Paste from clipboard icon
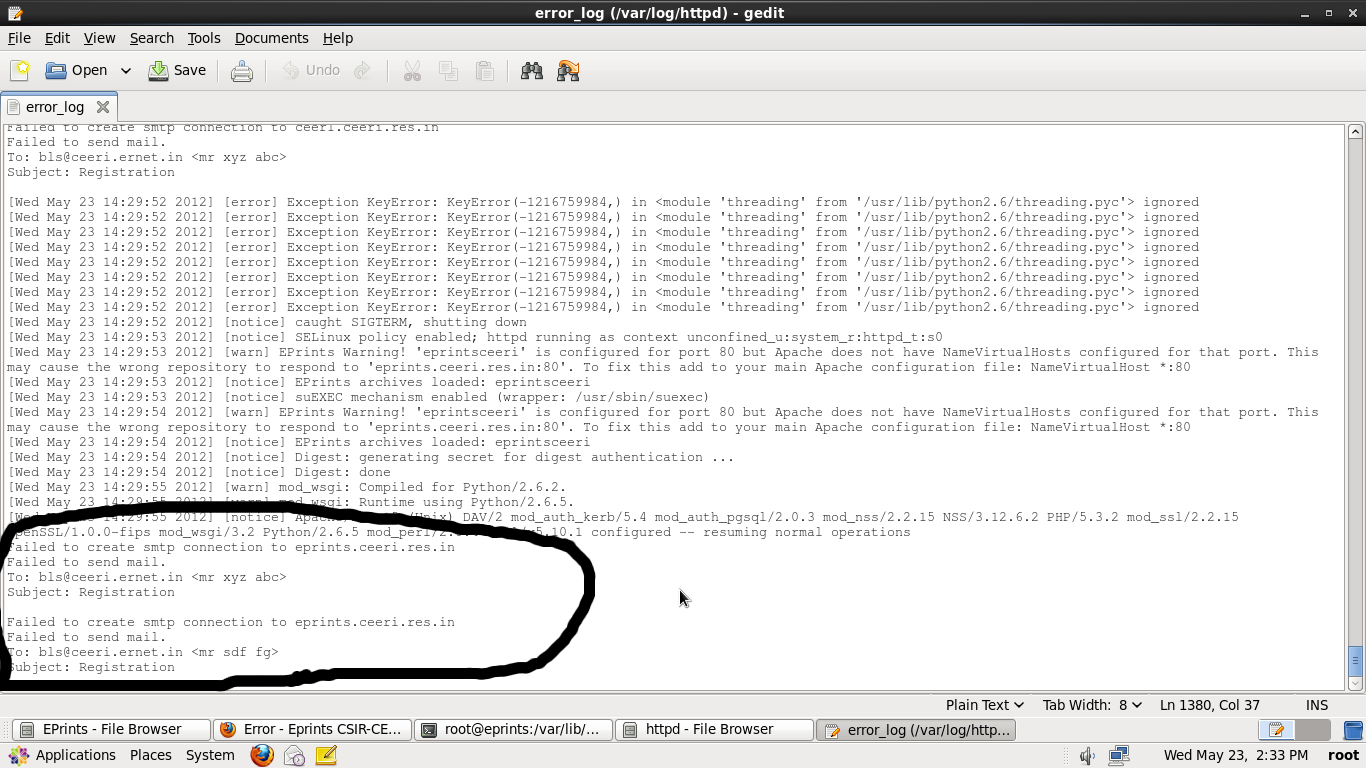This screenshot has height=768, width=1366. [485, 71]
